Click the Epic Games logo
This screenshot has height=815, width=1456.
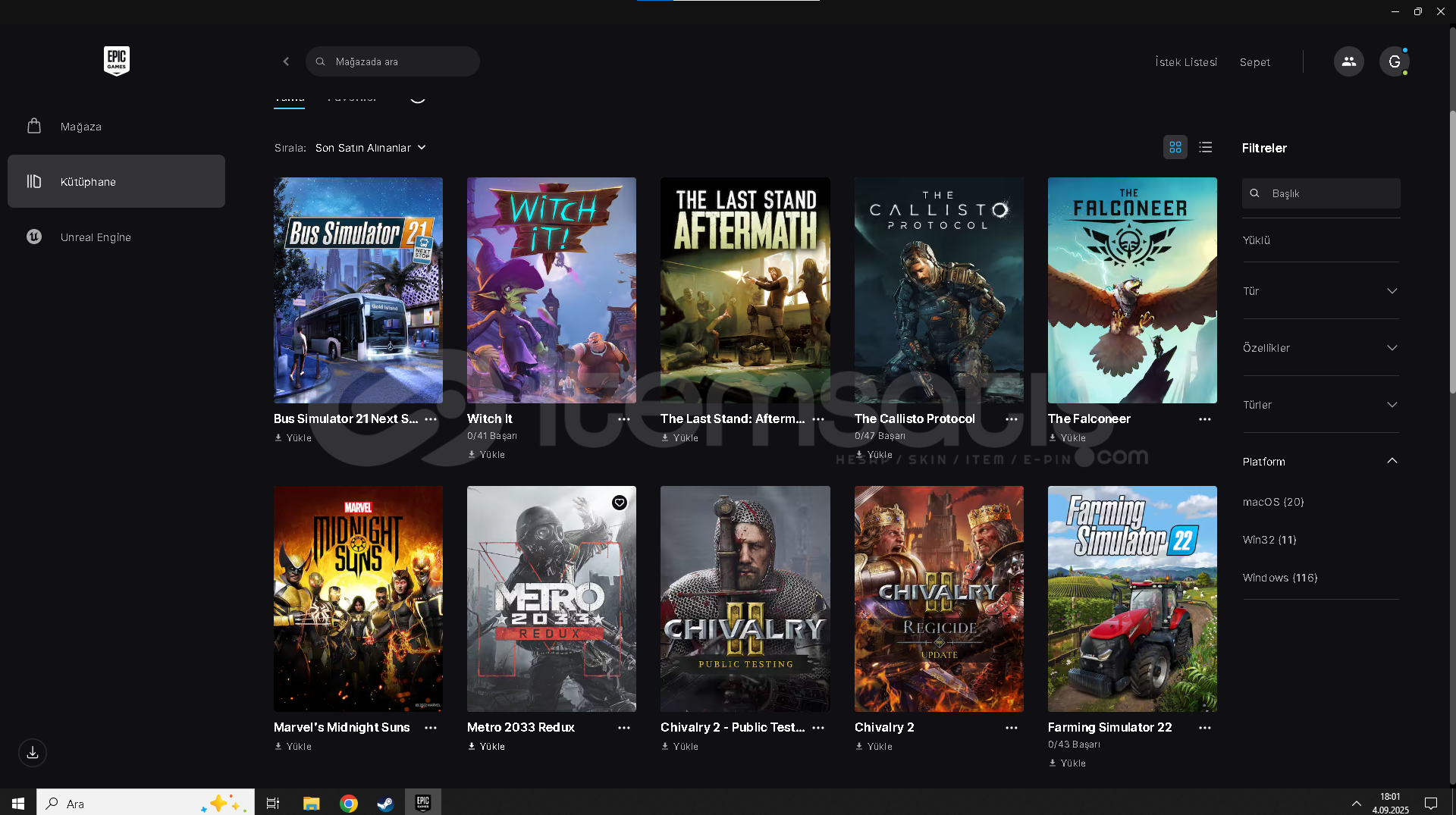117,61
